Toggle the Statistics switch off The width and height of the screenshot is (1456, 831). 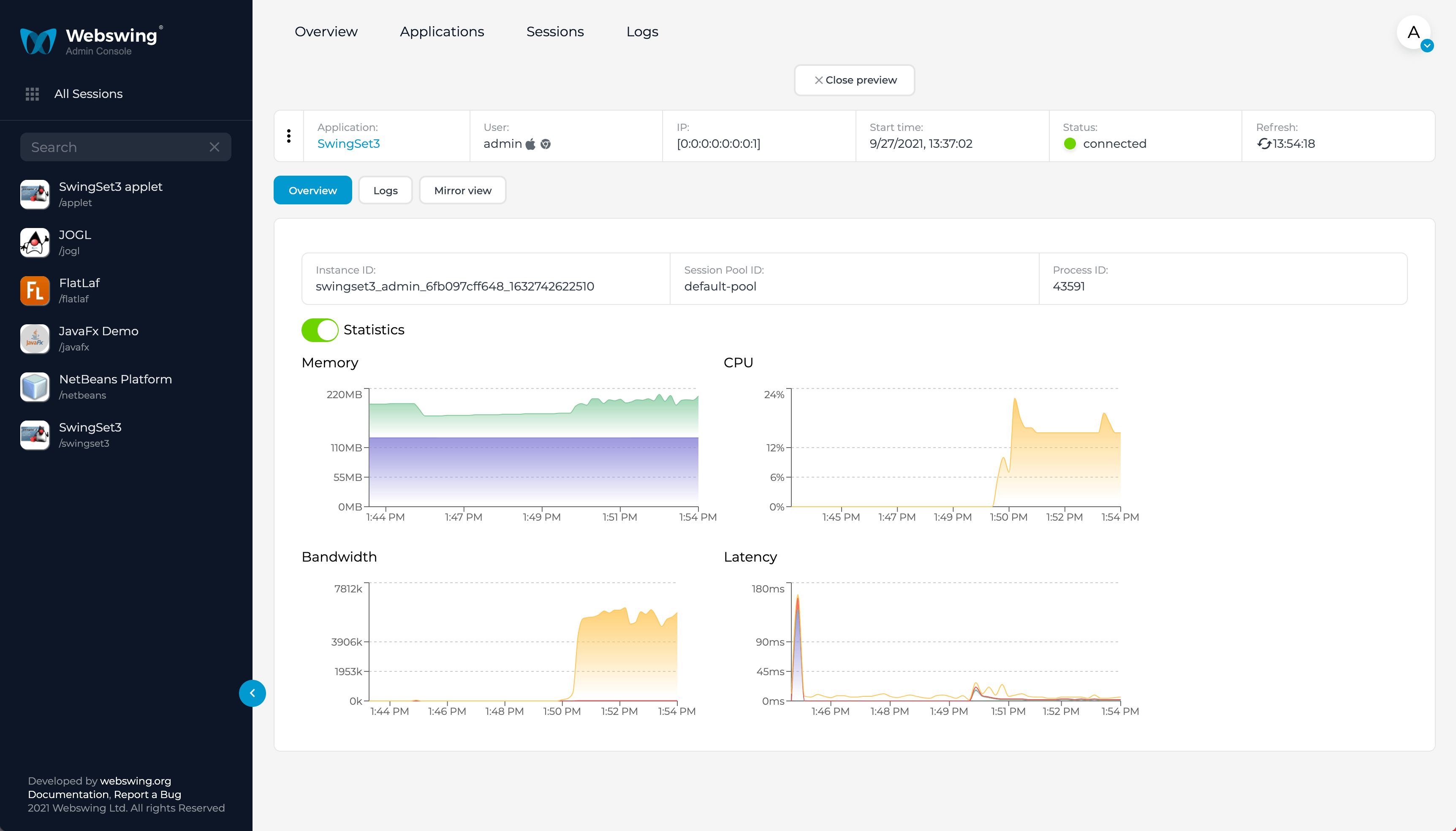[320, 330]
